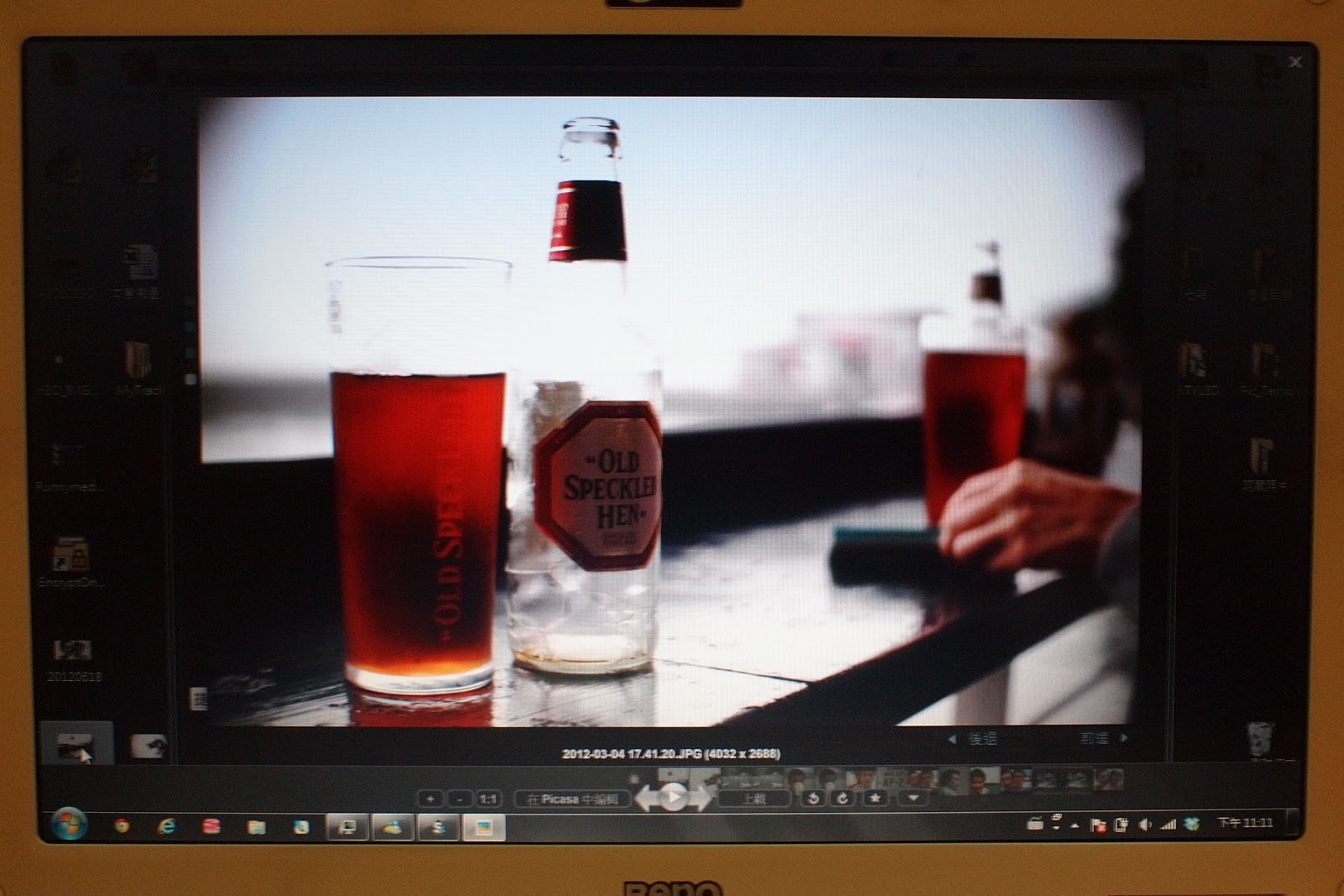Open the volume speaker tray icon

(x=1145, y=825)
